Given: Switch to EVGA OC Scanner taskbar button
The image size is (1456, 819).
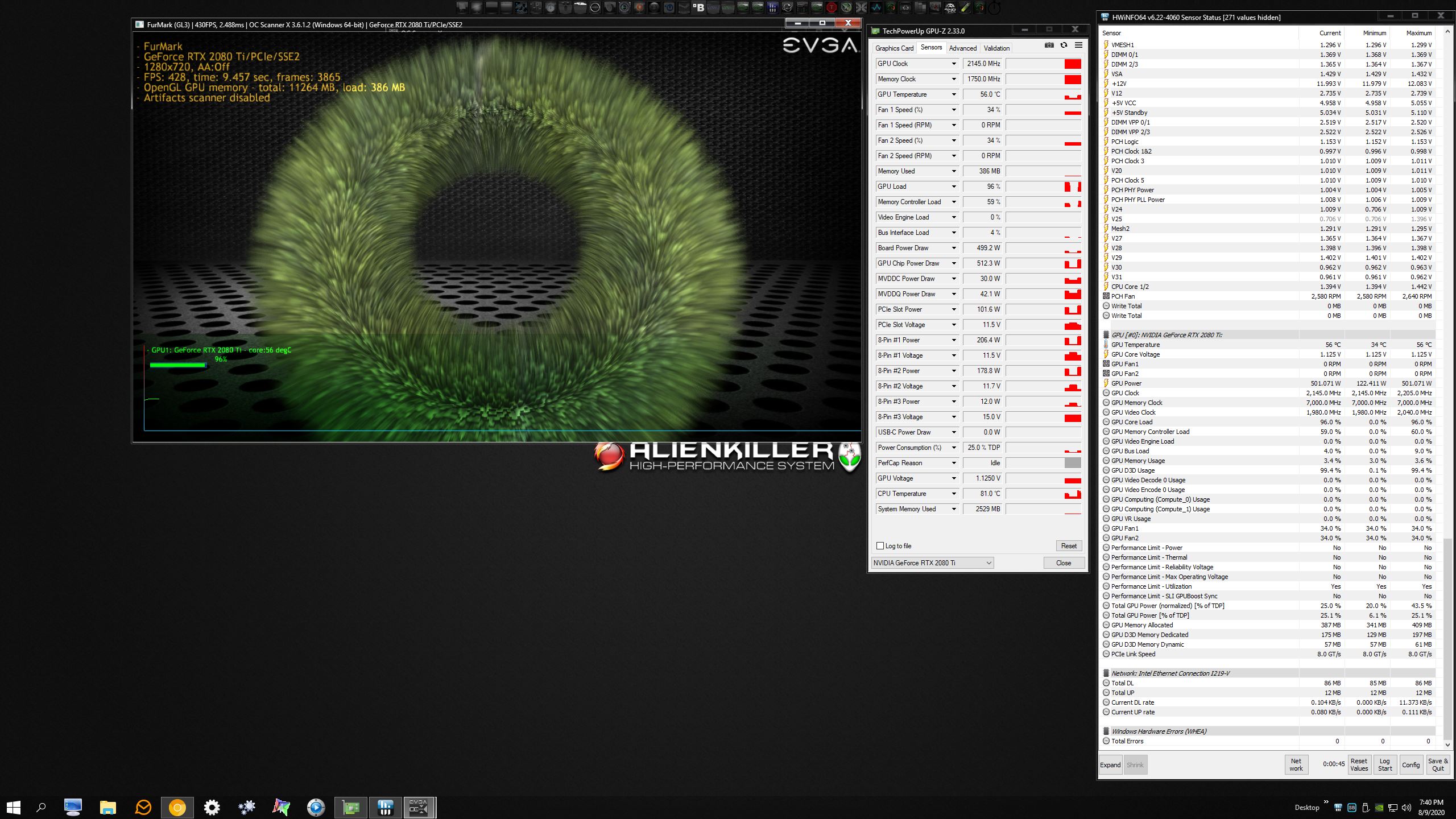Looking at the screenshot, I should (419, 807).
